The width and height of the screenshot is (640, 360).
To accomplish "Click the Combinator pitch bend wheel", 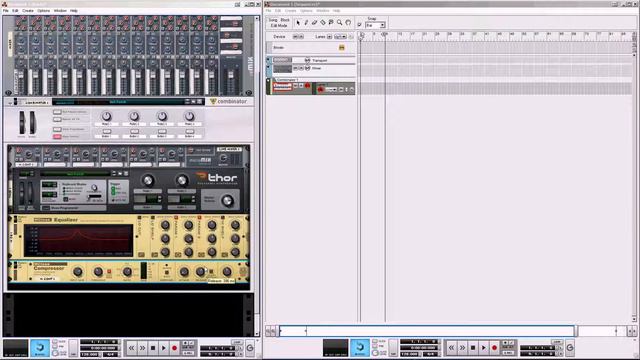I will [22, 122].
